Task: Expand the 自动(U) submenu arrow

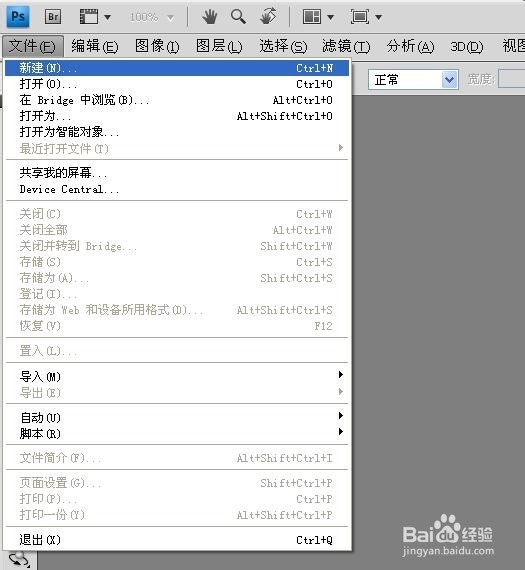Action: 341,416
